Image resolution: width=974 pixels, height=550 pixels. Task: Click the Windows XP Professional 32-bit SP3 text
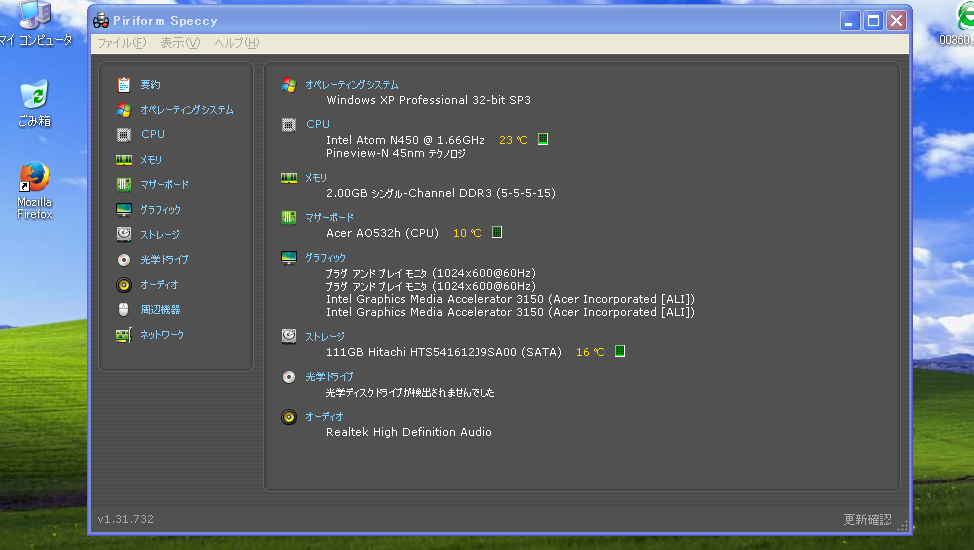(x=429, y=100)
